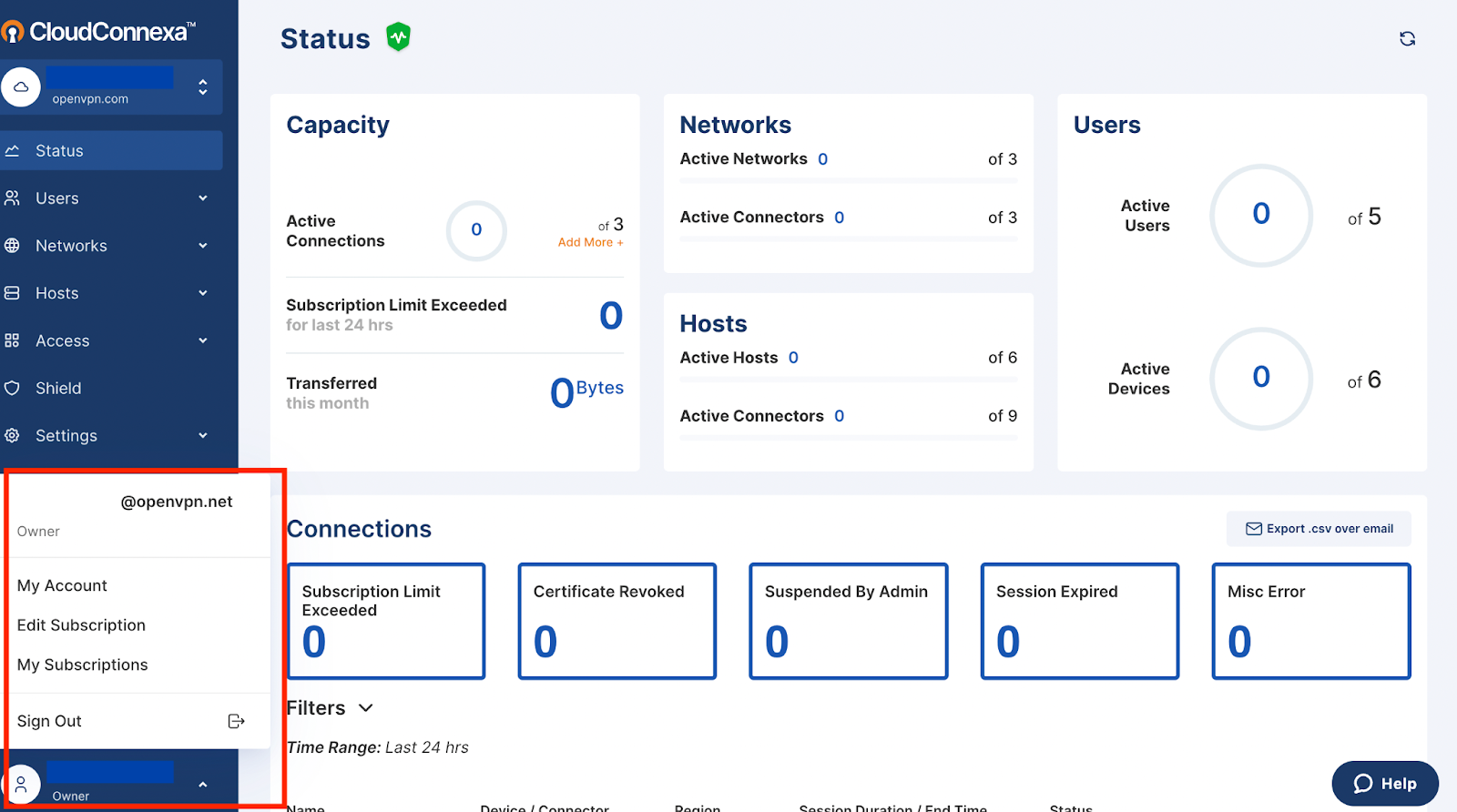Click Active Connectors count under Networks
Viewport: 1457px width, 812px height.
point(840,218)
